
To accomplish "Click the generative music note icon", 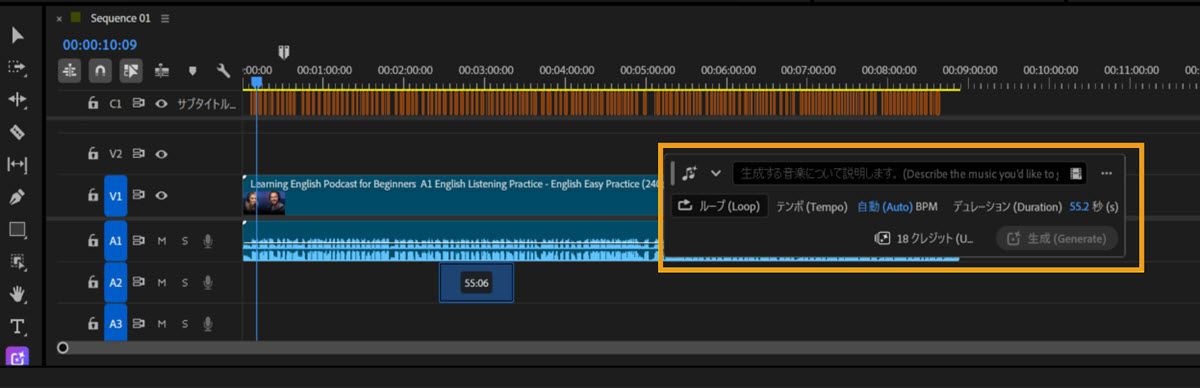I will pyautogui.click(x=690, y=173).
